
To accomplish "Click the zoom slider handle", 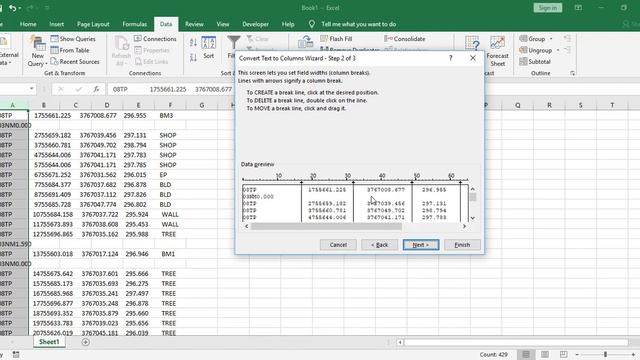I will pyautogui.click(x=605, y=354).
